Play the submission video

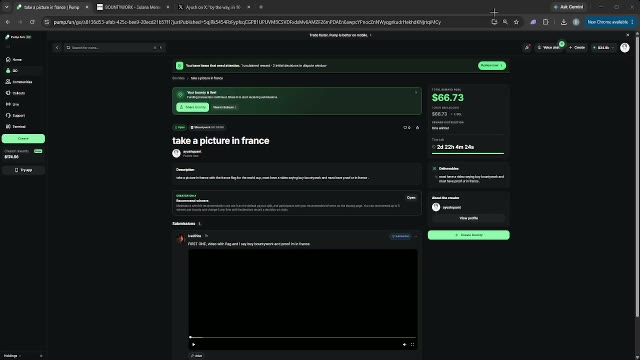tap(193, 344)
